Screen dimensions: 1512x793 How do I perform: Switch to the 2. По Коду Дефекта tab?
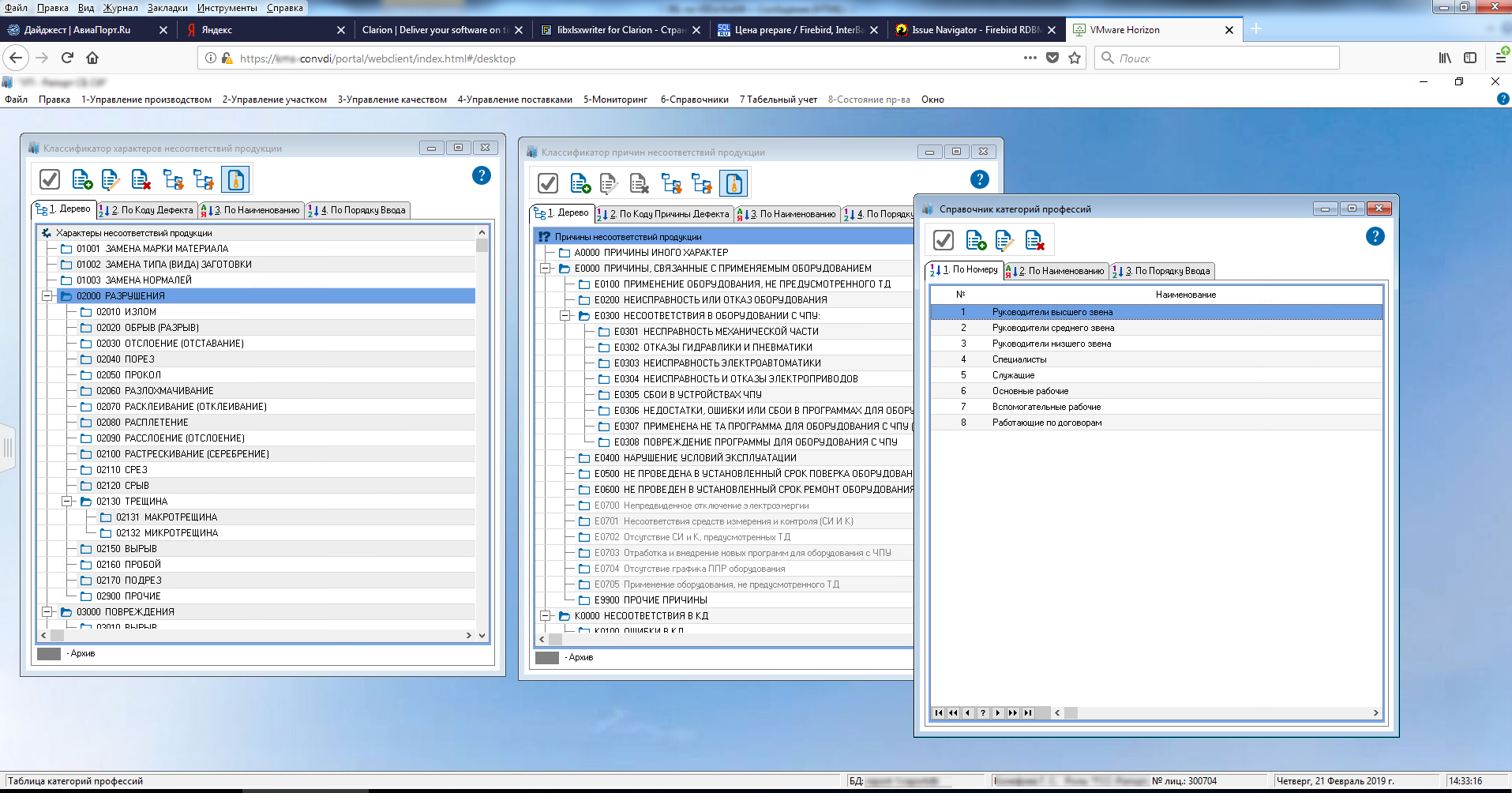click(x=148, y=210)
